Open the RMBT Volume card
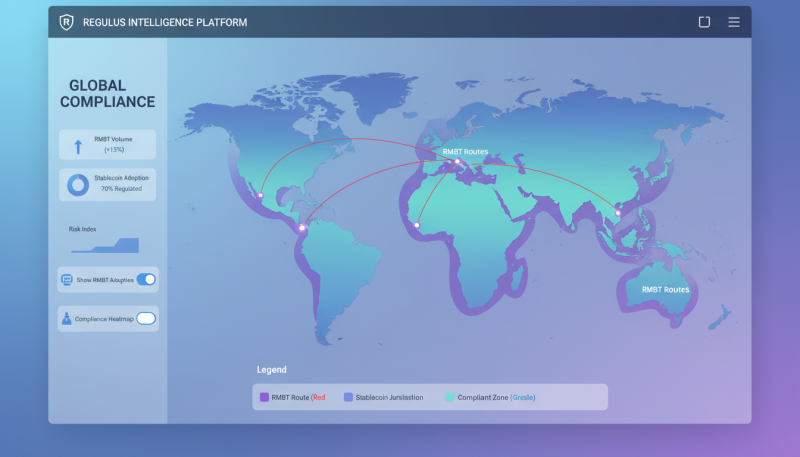This screenshot has width=800, height=457. pyautogui.click(x=107, y=145)
